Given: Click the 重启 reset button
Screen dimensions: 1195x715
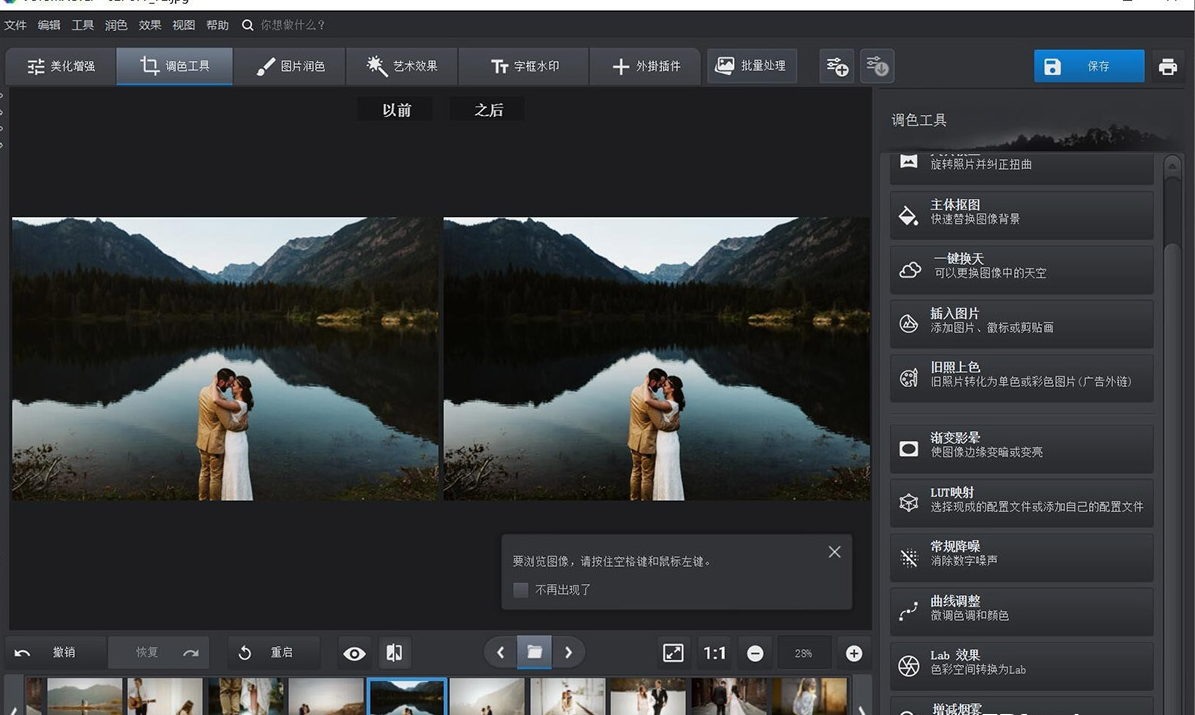Looking at the screenshot, I should (273, 652).
